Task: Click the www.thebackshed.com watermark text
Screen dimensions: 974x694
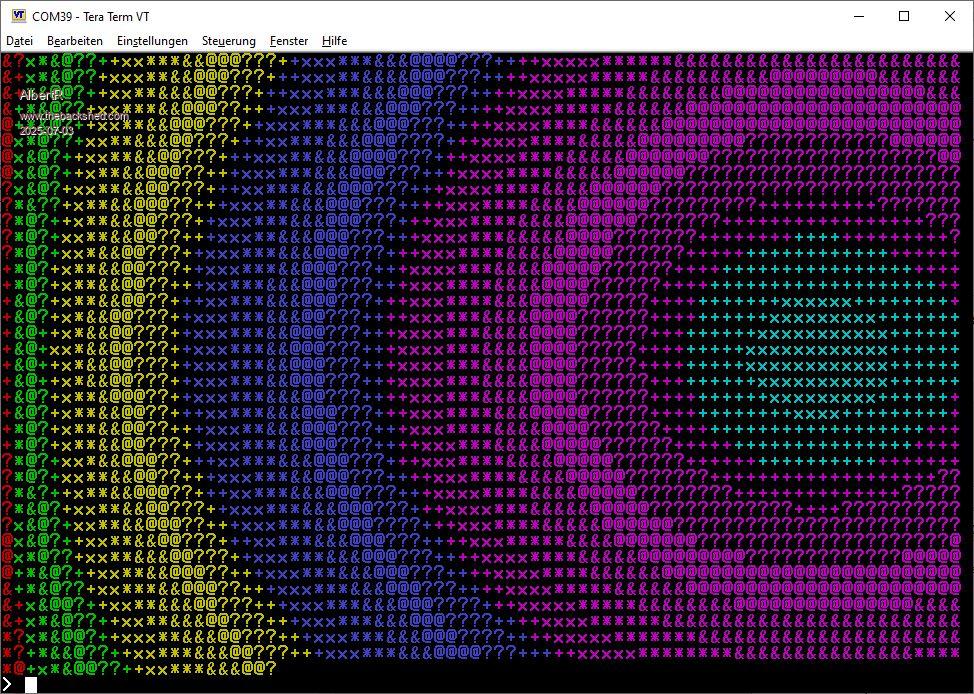Action: click(x=74, y=116)
